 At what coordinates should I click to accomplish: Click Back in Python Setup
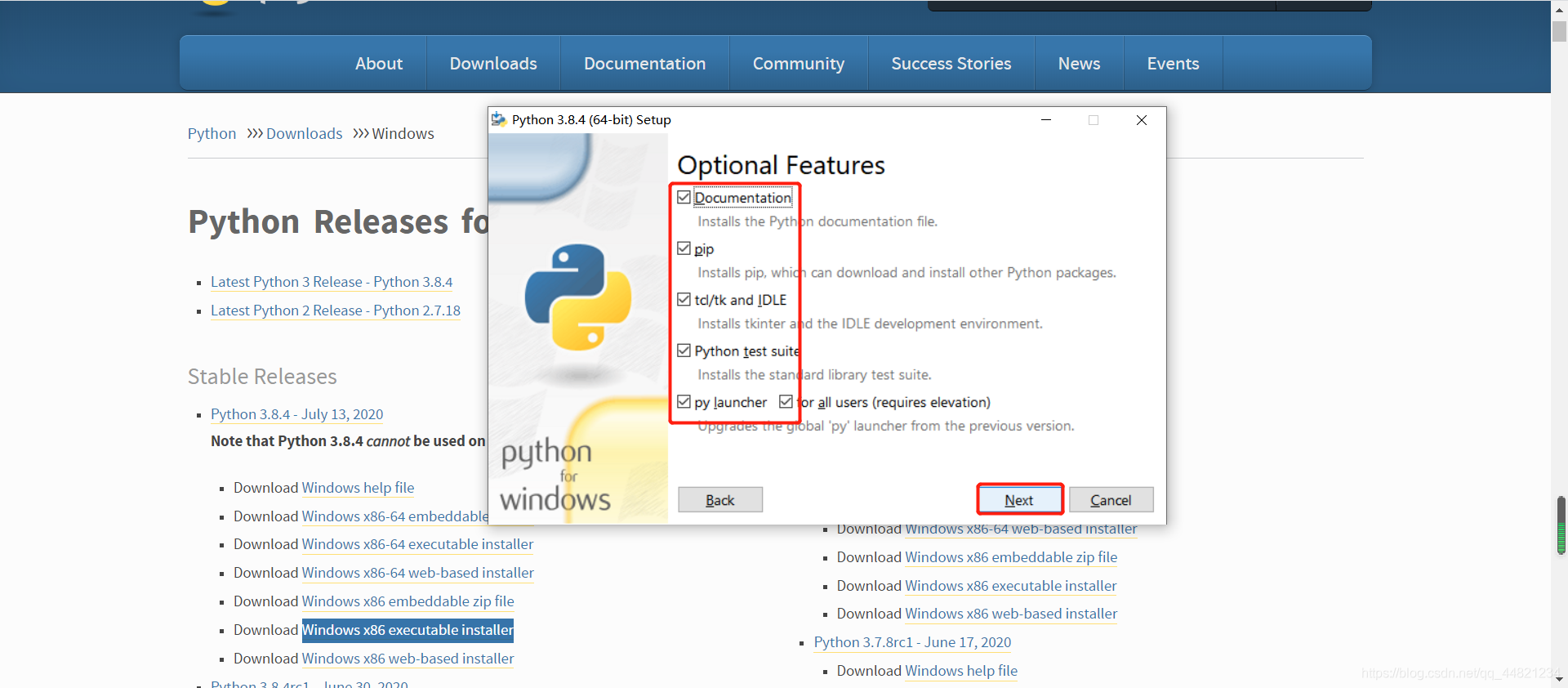pos(720,500)
